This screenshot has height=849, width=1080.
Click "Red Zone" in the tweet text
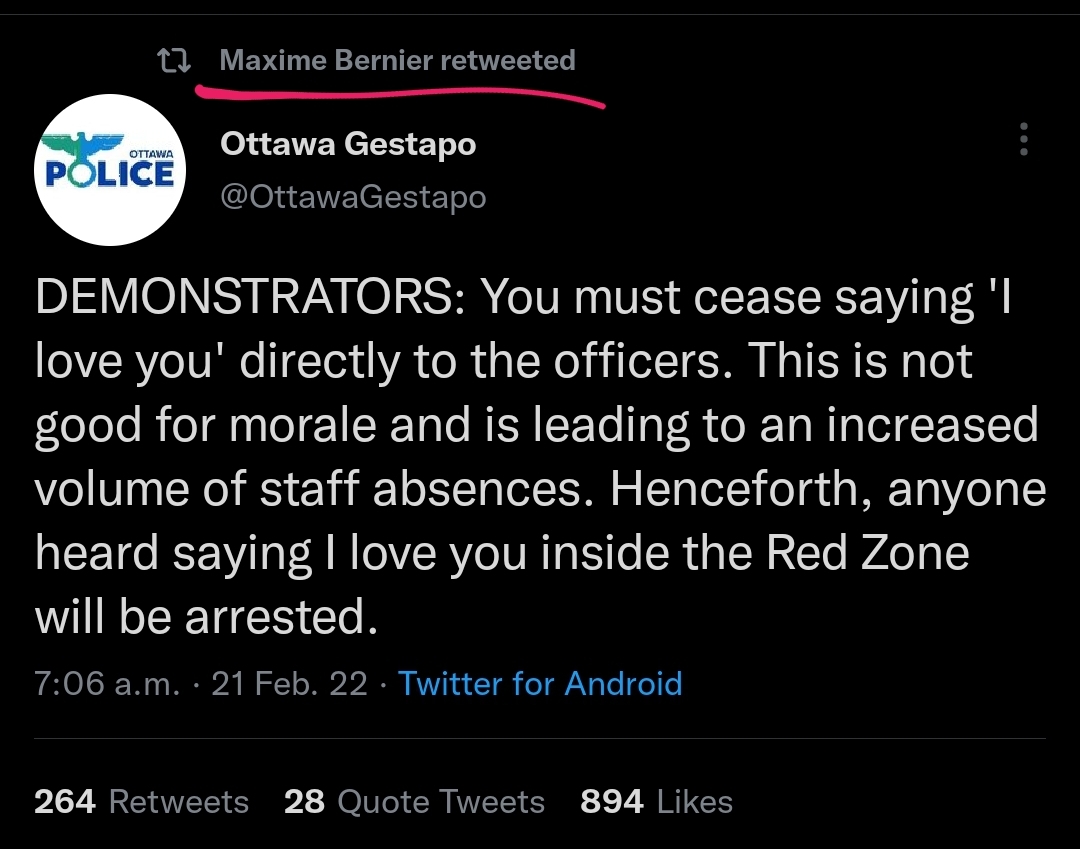click(x=867, y=552)
